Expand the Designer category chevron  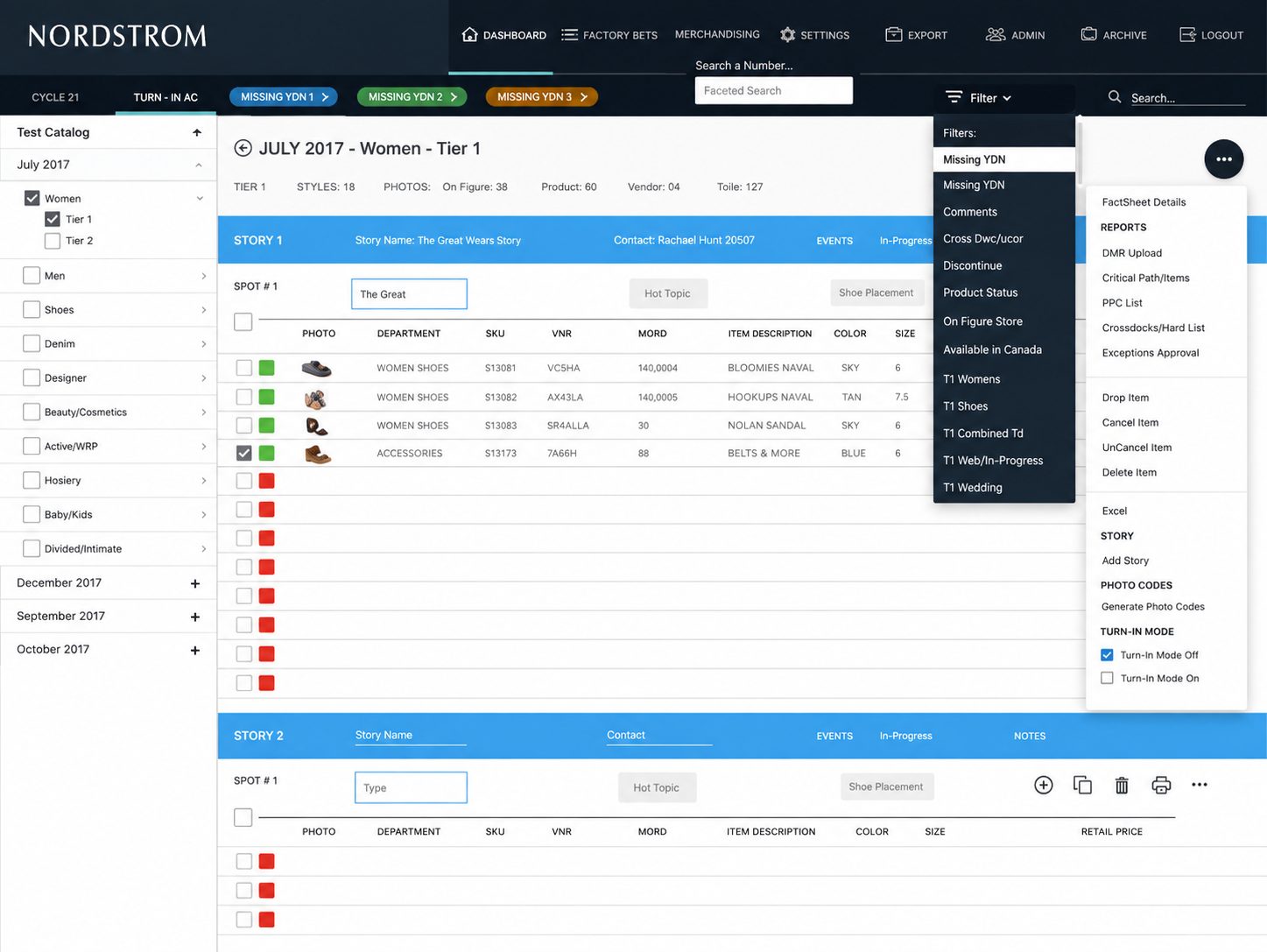tap(203, 377)
